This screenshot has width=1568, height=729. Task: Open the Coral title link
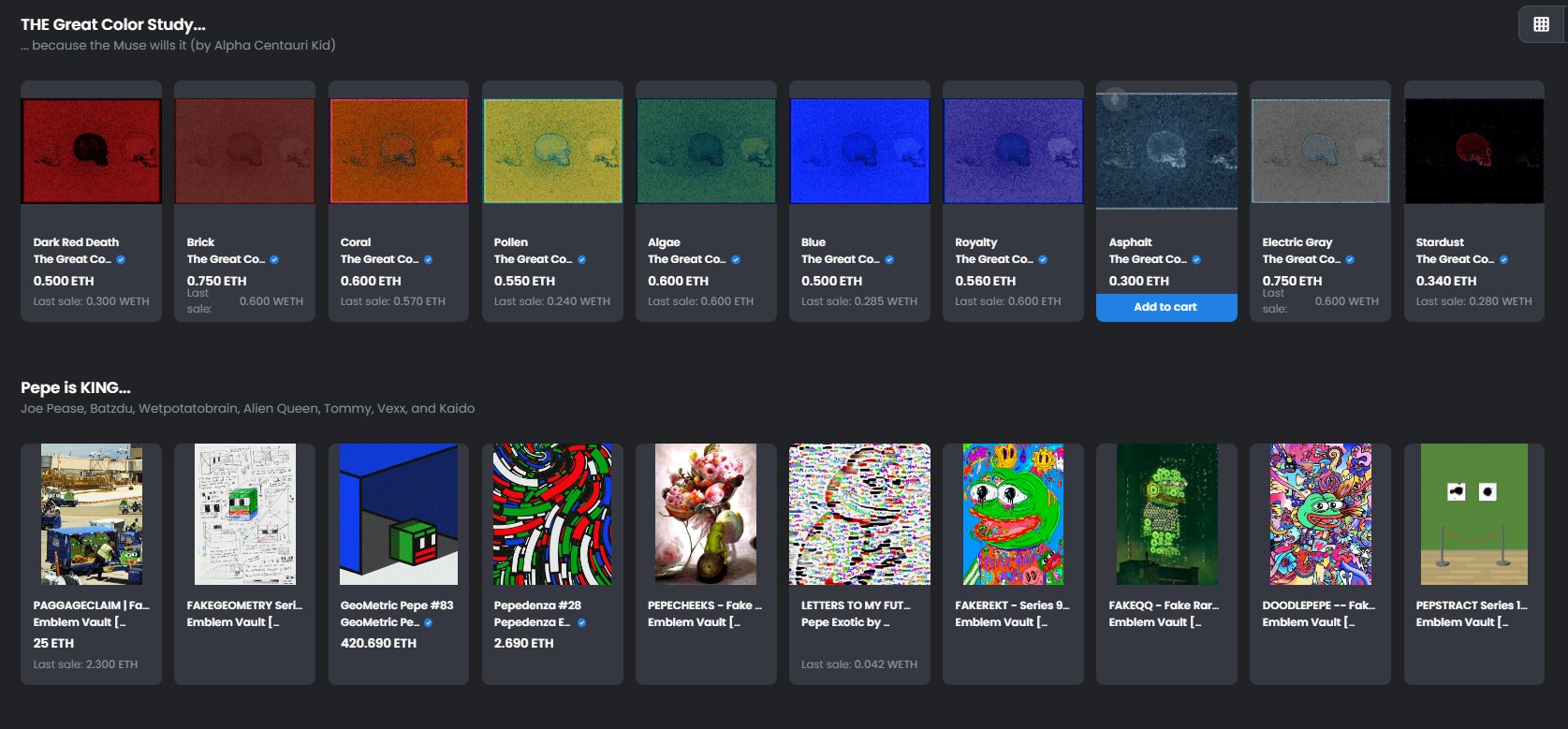(x=356, y=242)
